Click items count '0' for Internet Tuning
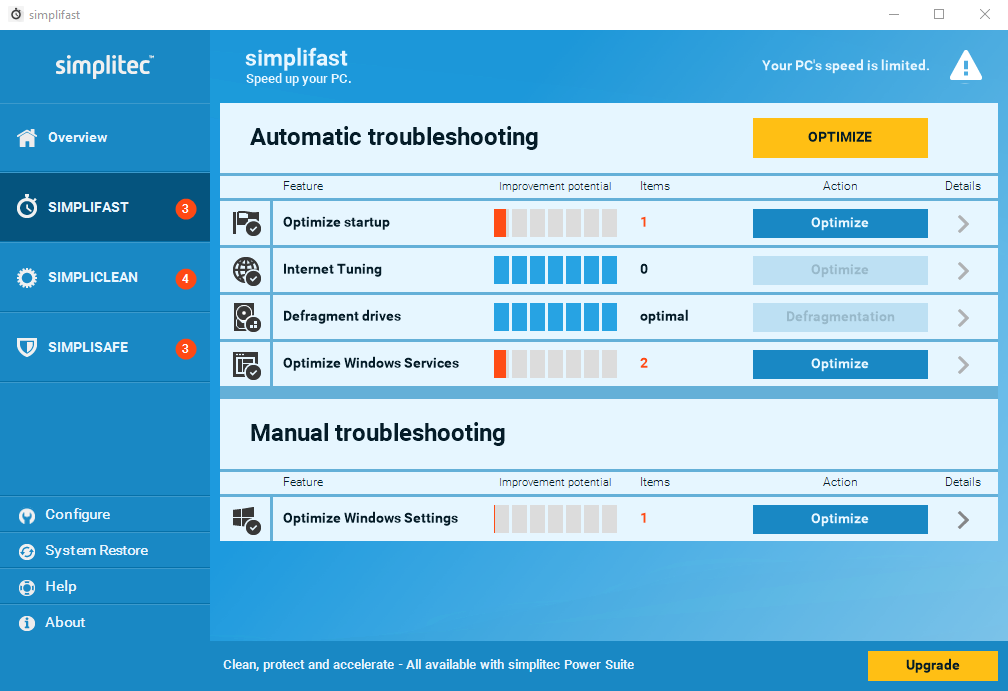 point(644,269)
